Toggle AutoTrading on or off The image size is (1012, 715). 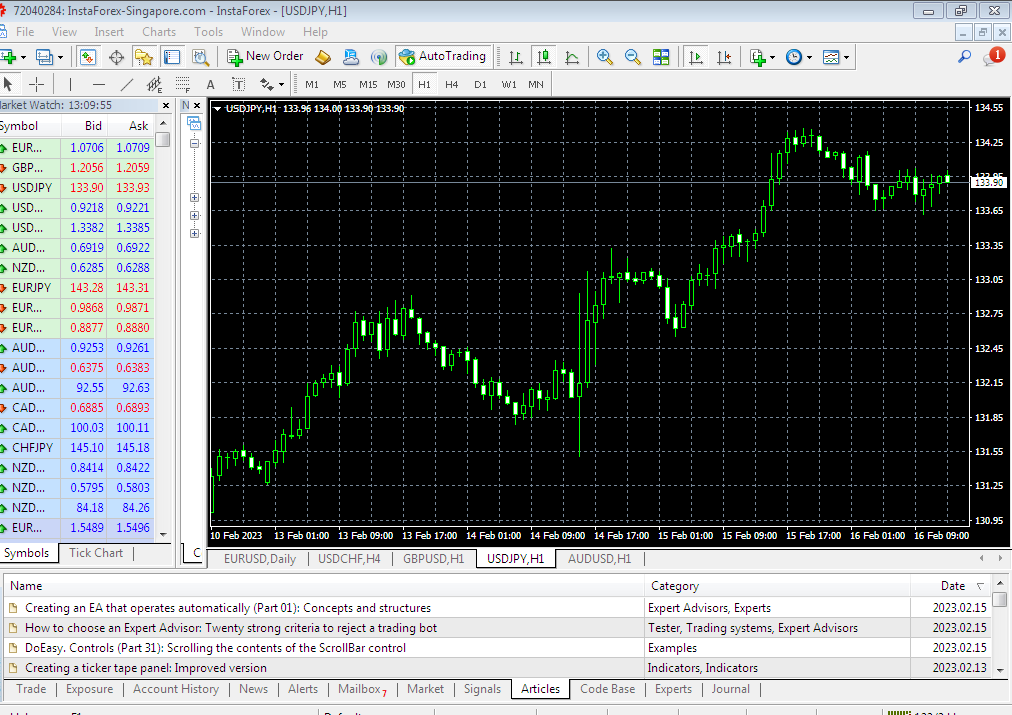(x=443, y=57)
